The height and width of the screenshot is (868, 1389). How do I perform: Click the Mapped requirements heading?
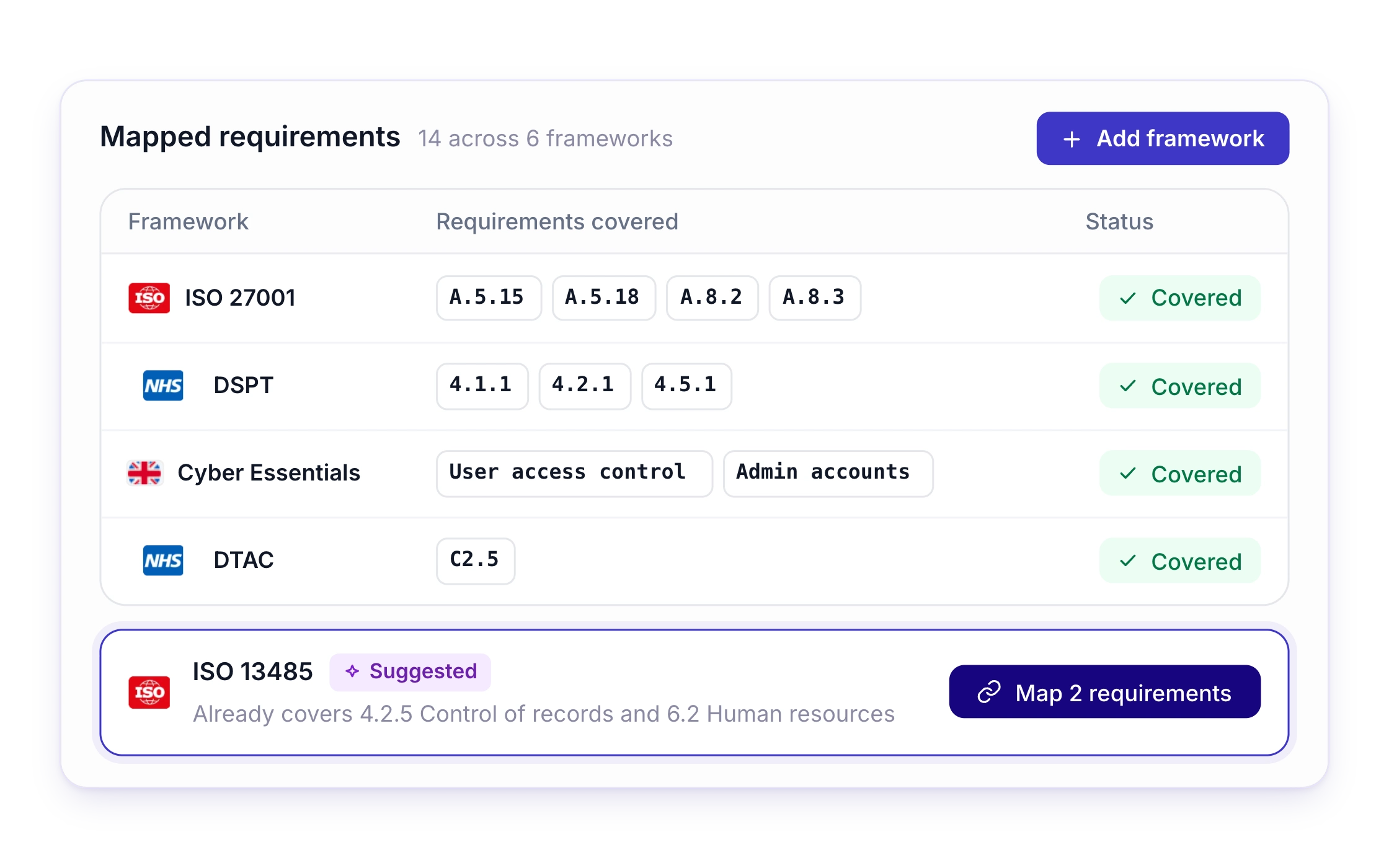(x=250, y=137)
